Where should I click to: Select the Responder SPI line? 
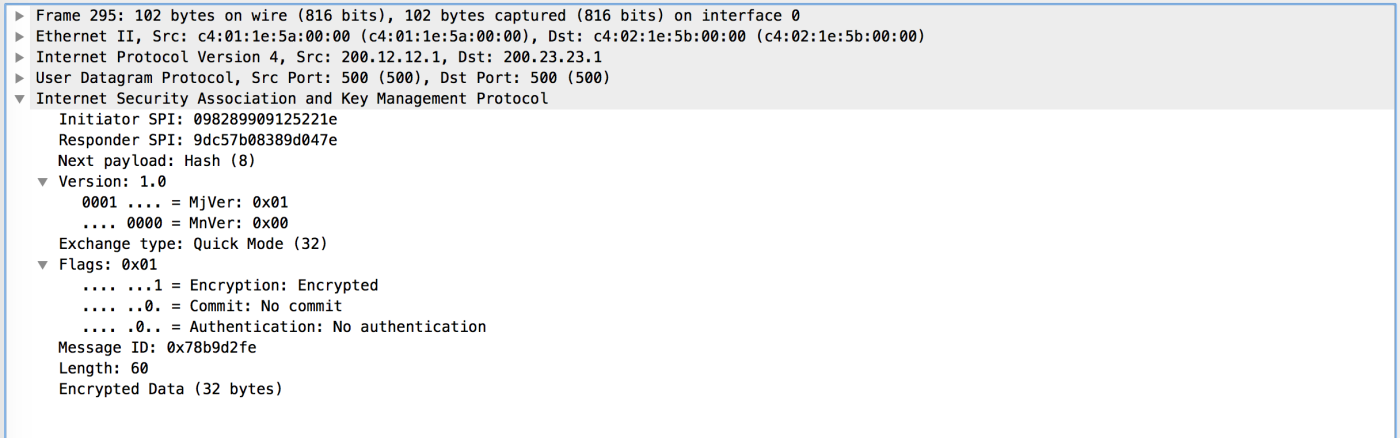[197, 140]
